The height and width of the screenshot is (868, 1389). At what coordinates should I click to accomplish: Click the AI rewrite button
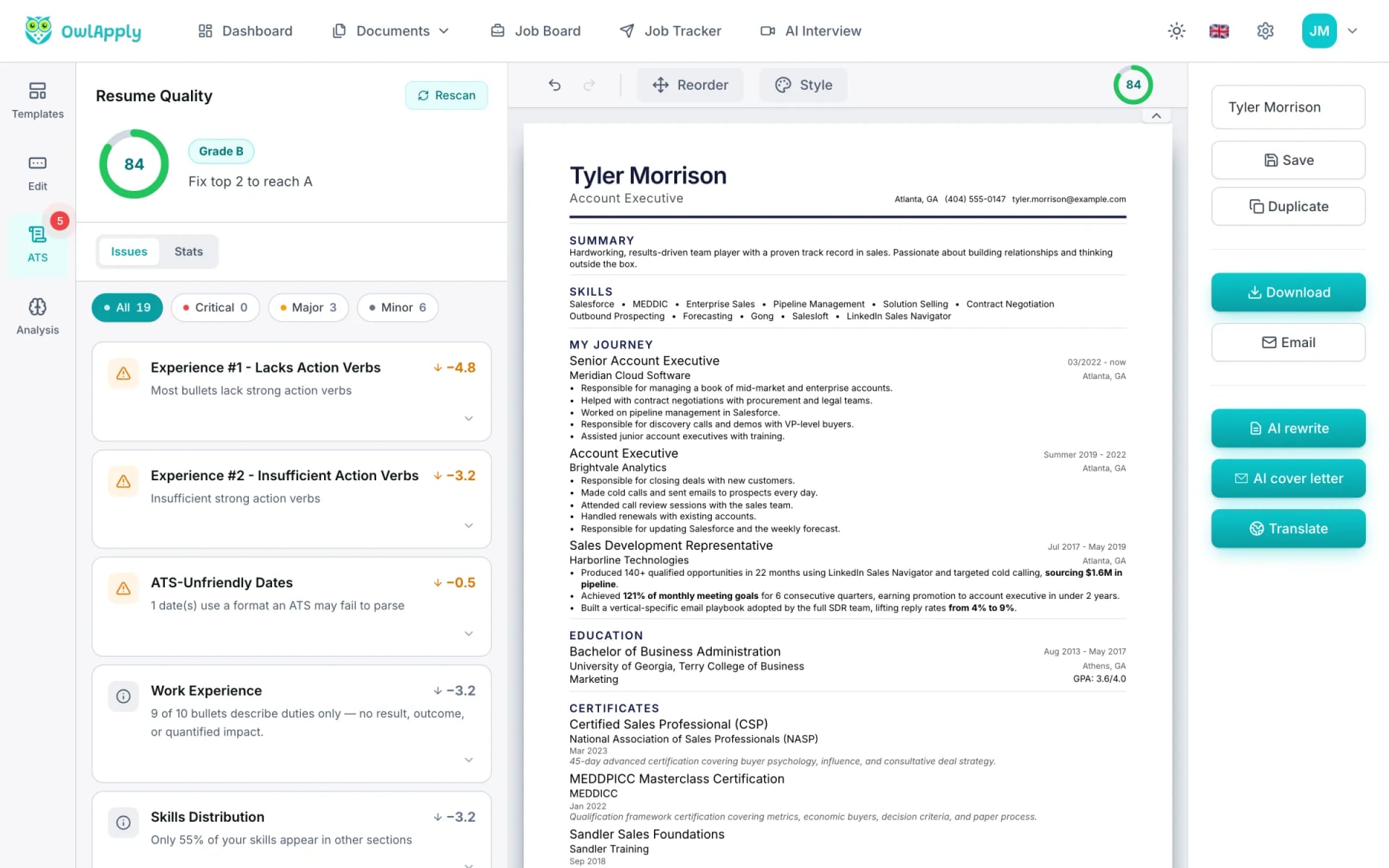pos(1288,428)
